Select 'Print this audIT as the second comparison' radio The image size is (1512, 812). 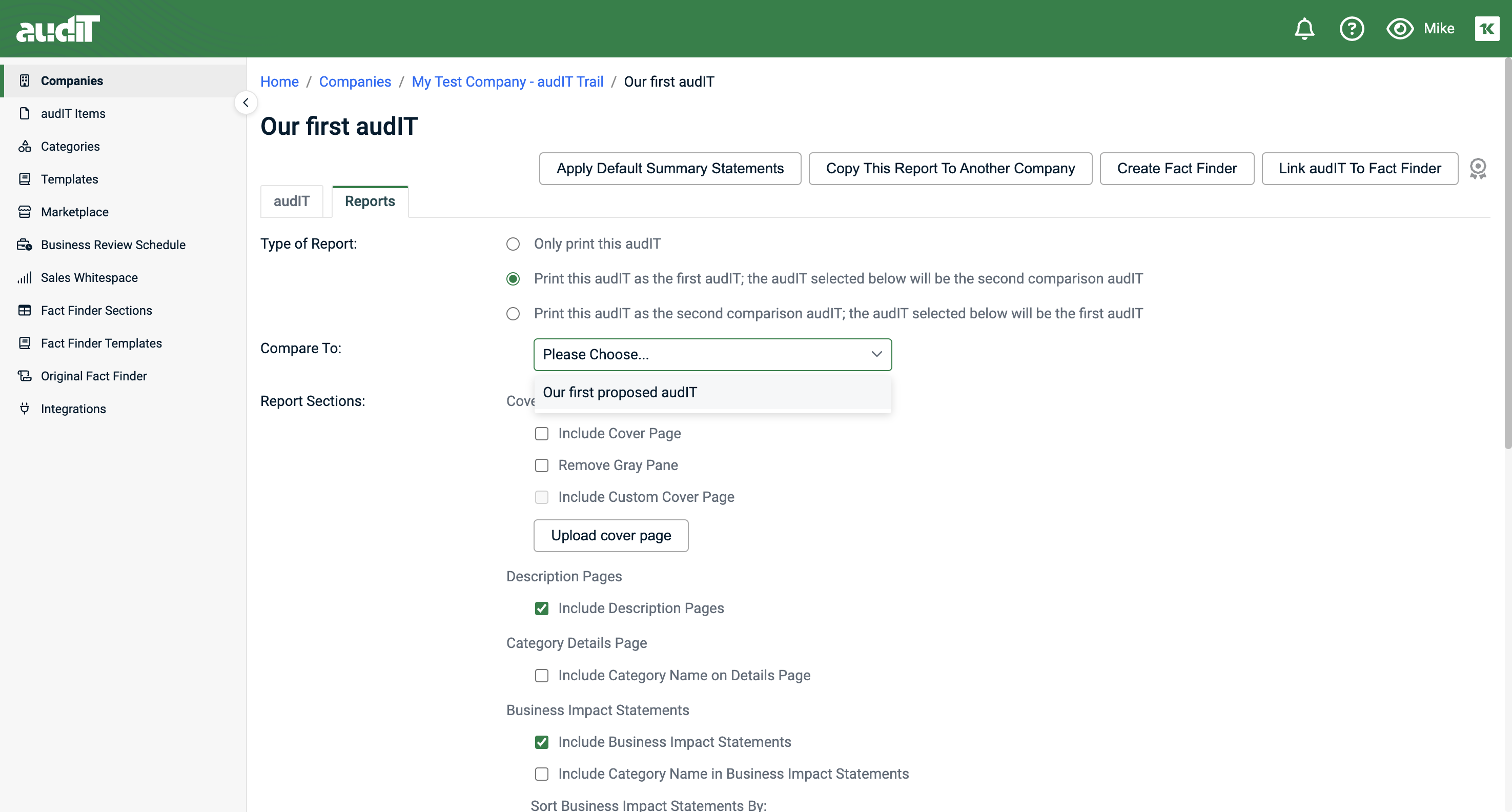click(x=513, y=314)
